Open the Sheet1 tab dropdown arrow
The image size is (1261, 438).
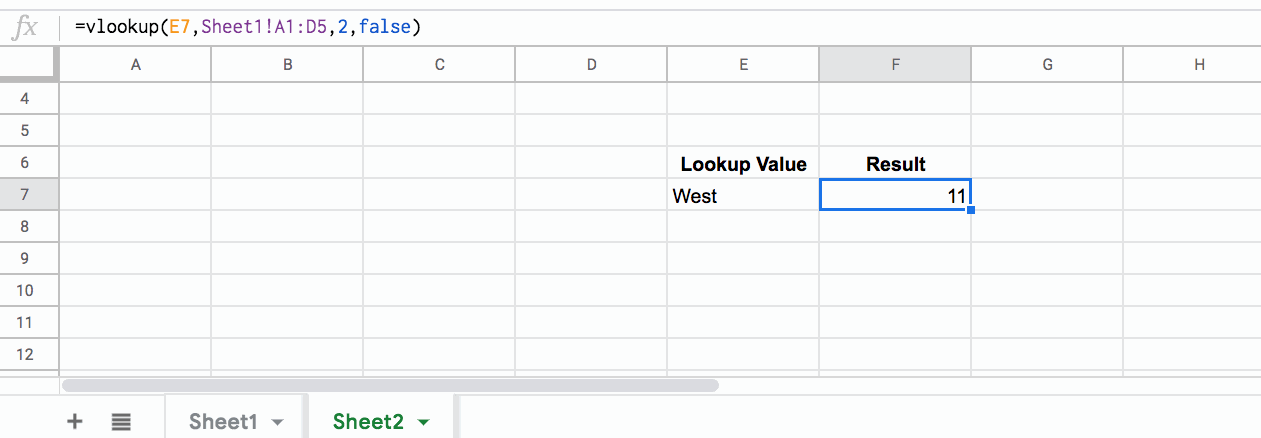[278, 422]
